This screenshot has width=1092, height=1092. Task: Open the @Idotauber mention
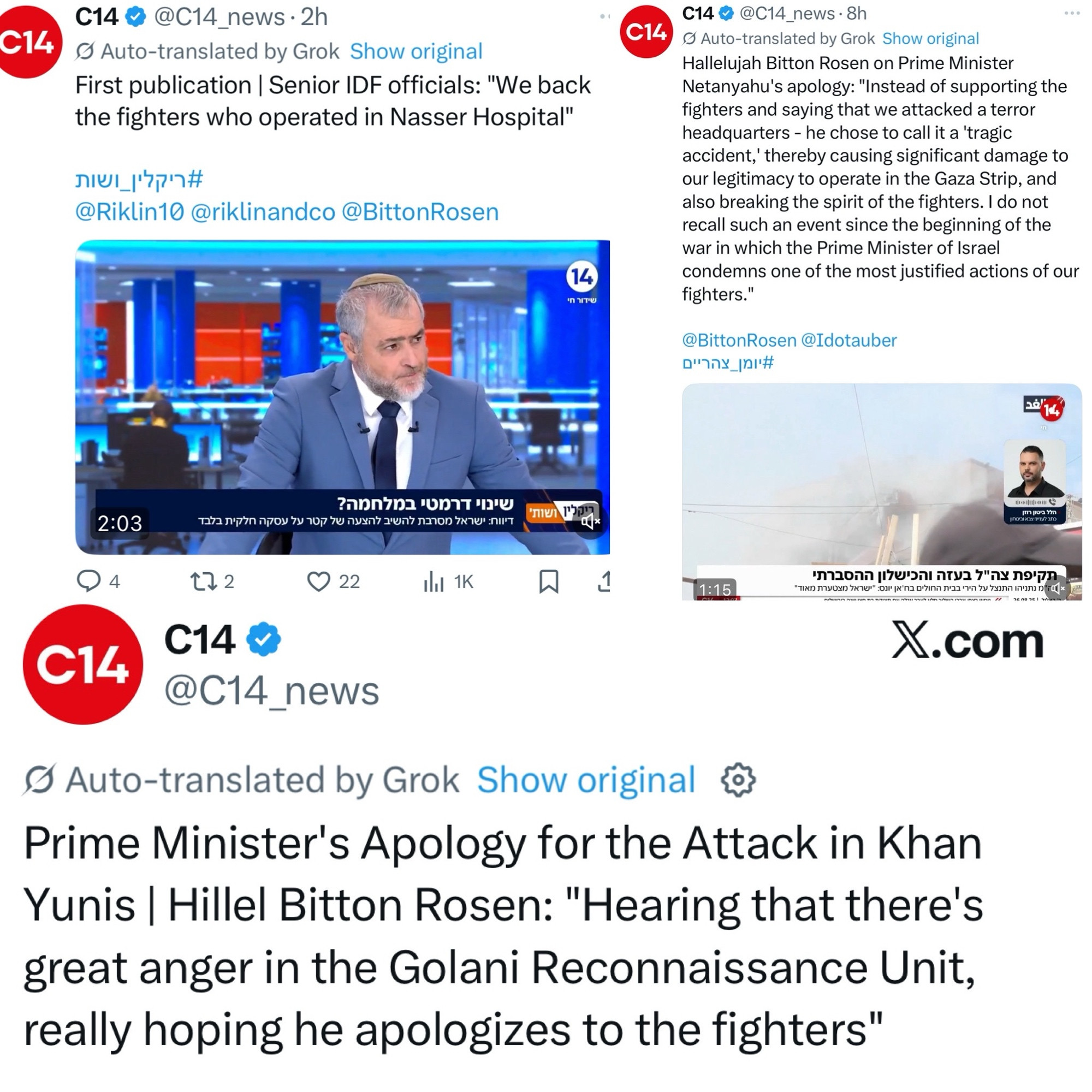coord(849,340)
